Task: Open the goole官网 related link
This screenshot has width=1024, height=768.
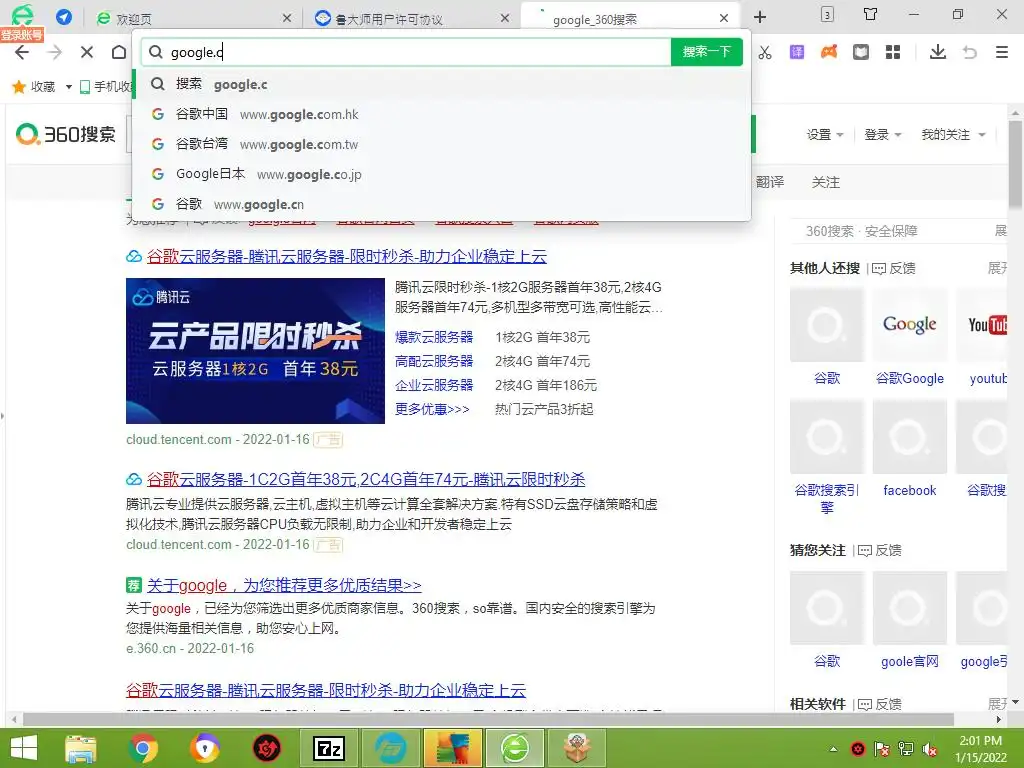Action: tap(910, 662)
